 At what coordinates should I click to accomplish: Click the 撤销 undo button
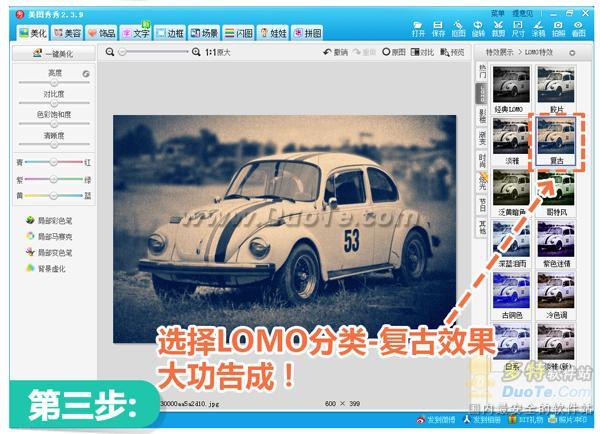335,52
